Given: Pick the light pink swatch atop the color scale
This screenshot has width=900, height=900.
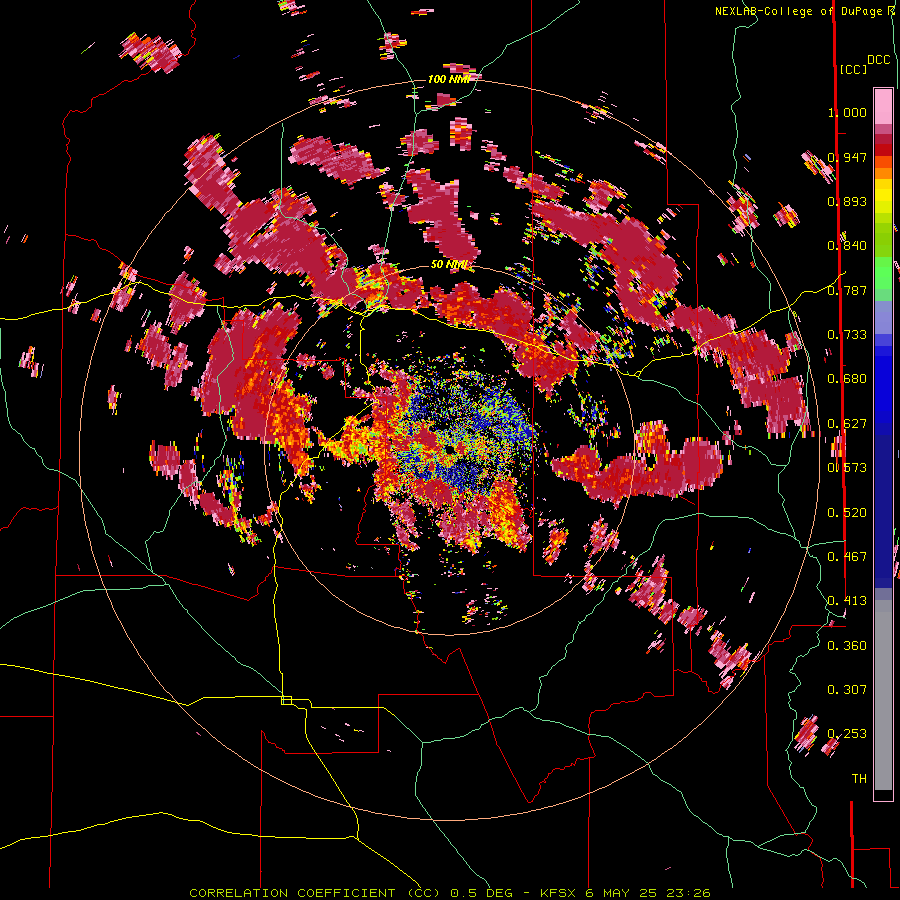Looking at the screenshot, I should click(883, 106).
